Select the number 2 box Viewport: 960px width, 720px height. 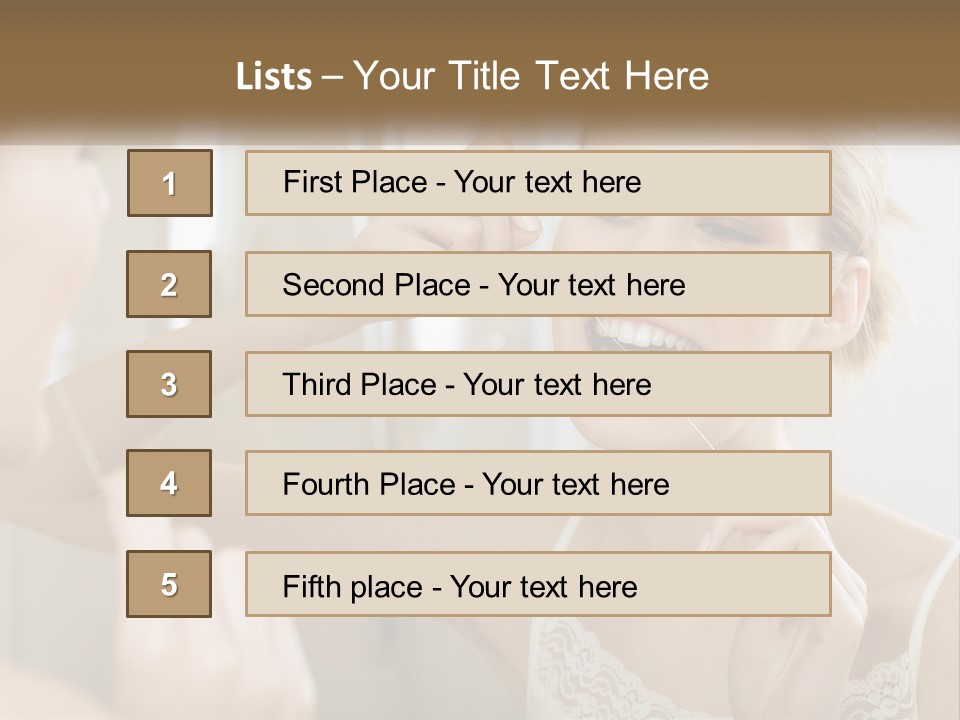pos(169,284)
